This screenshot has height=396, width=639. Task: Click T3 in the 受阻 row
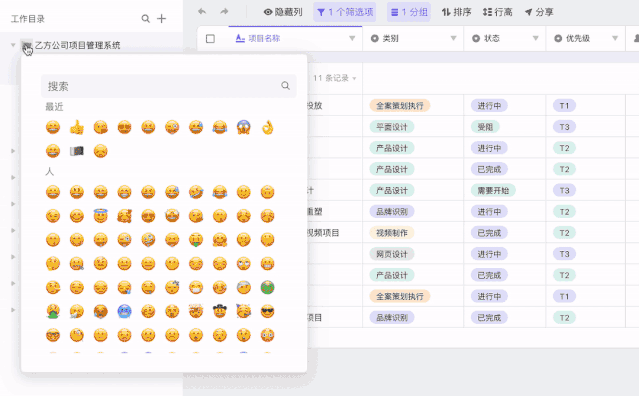564,127
